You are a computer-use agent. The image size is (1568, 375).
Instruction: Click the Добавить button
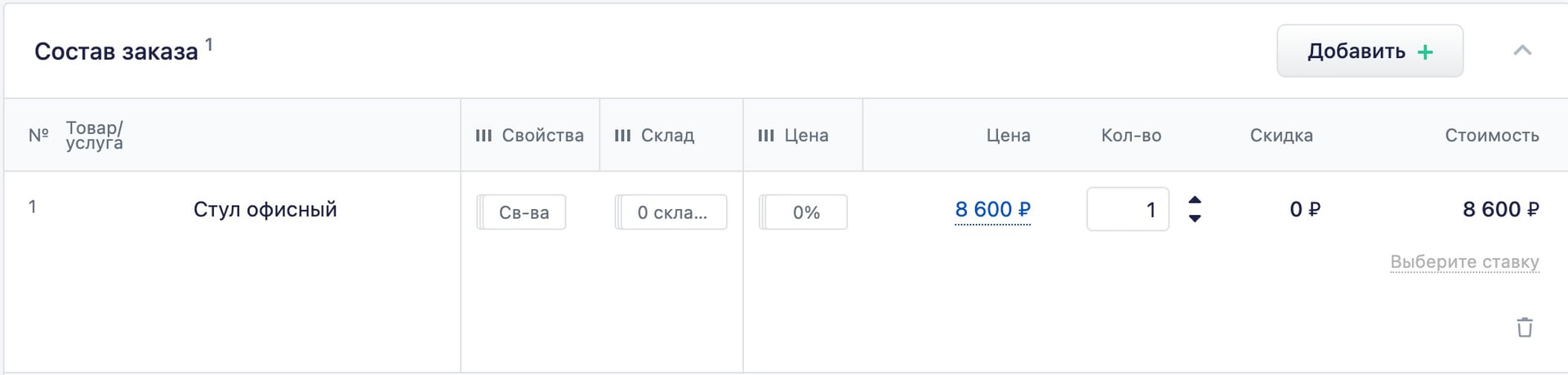click(x=1370, y=51)
